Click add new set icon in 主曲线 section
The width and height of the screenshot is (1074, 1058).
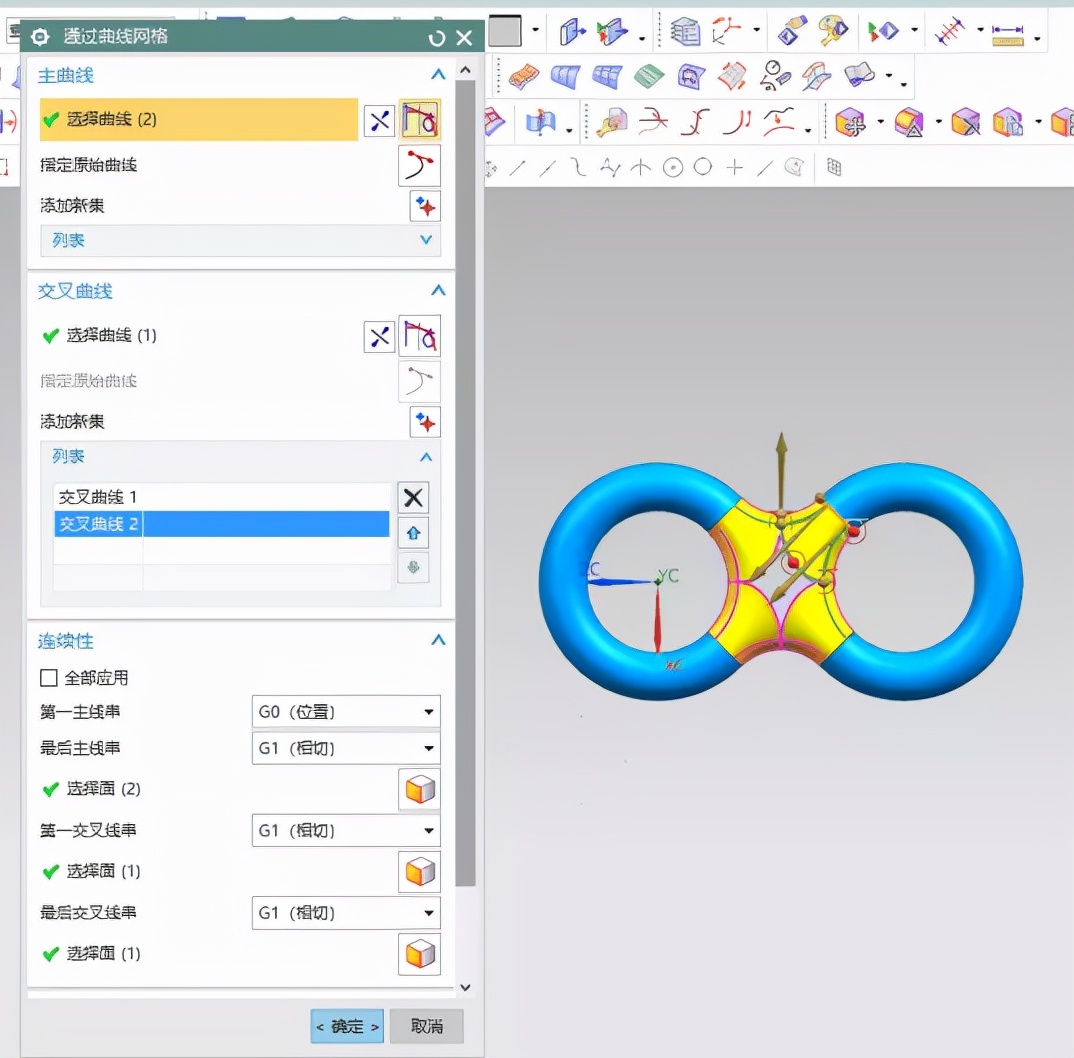pos(425,207)
